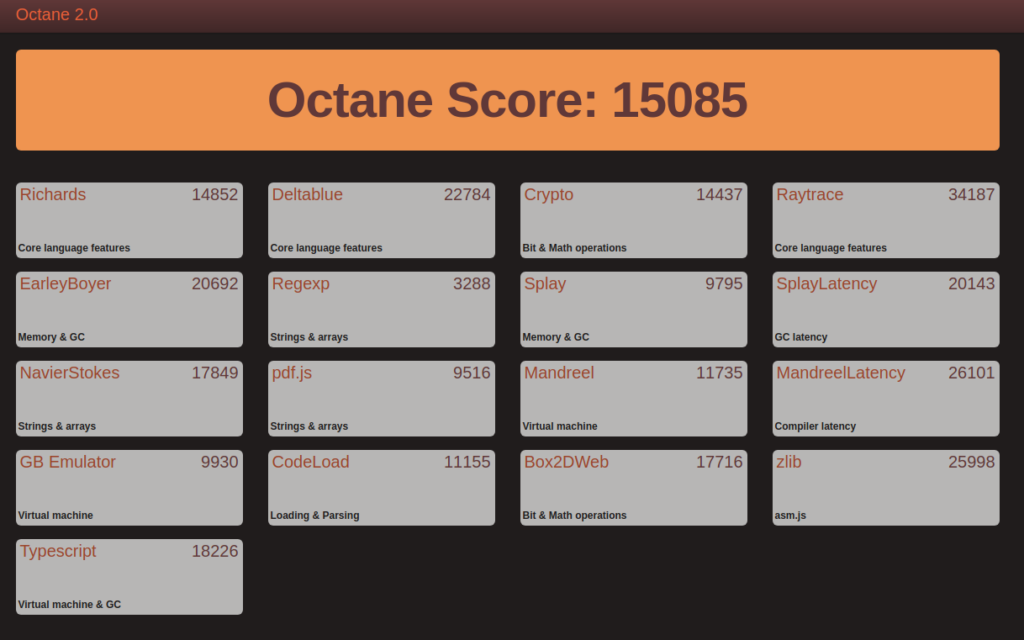
Task: Click the Octane Score 15085 banner
Action: coord(507,100)
